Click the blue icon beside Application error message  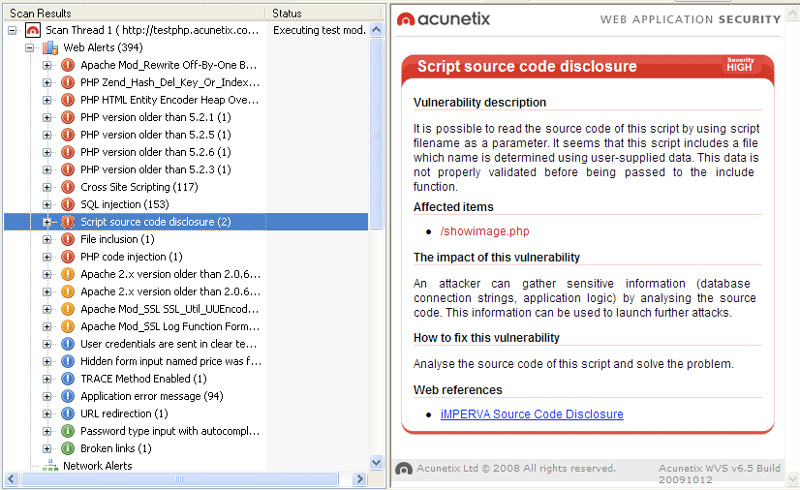point(68,396)
